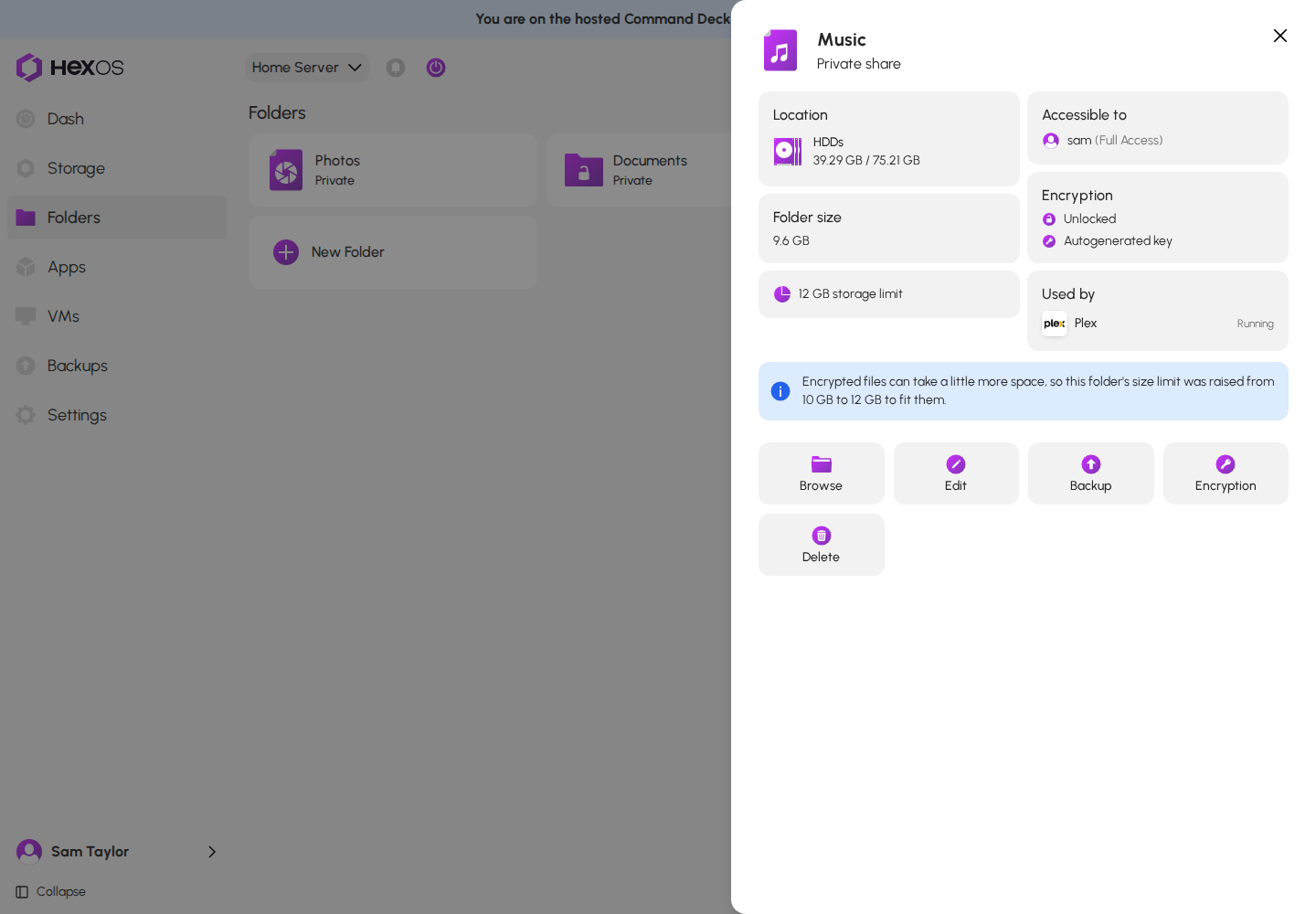Open Backups in sidebar
This screenshot has width=1316, height=914.
117,366
